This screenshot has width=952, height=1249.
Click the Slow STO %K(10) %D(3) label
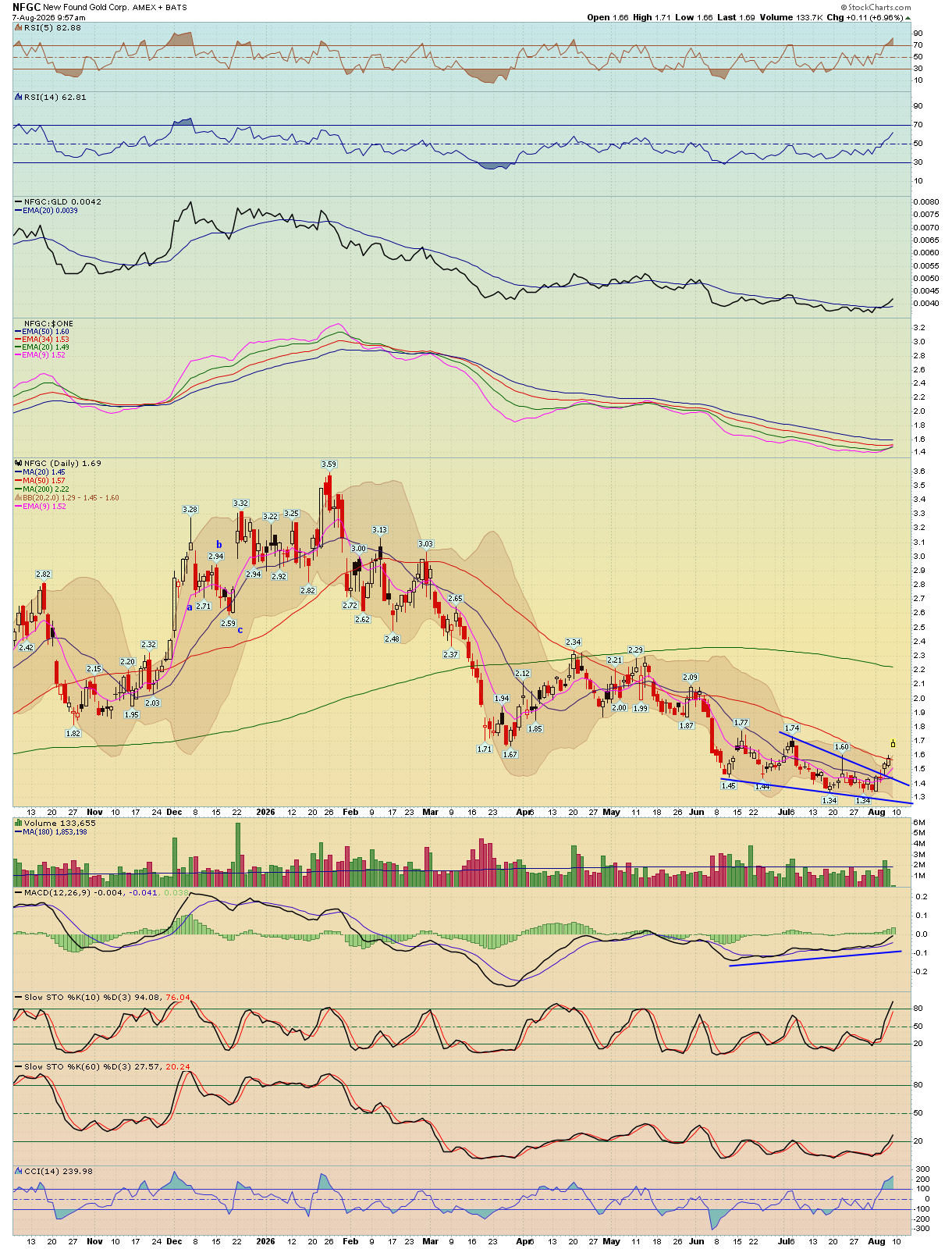[x=77, y=997]
